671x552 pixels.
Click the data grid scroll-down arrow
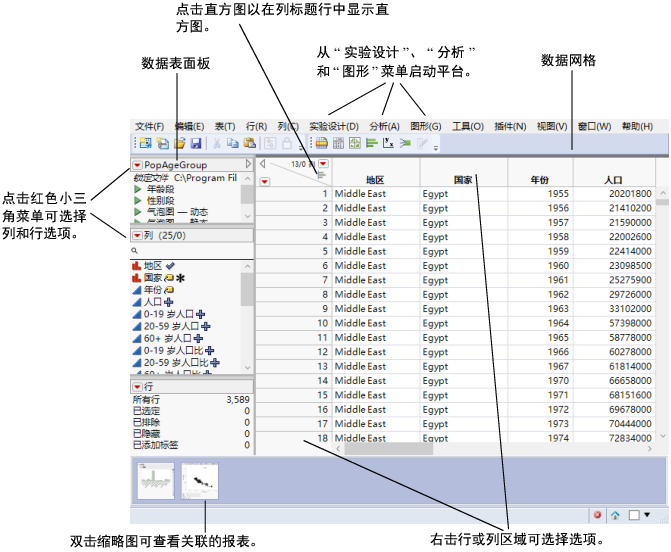point(663,436)
